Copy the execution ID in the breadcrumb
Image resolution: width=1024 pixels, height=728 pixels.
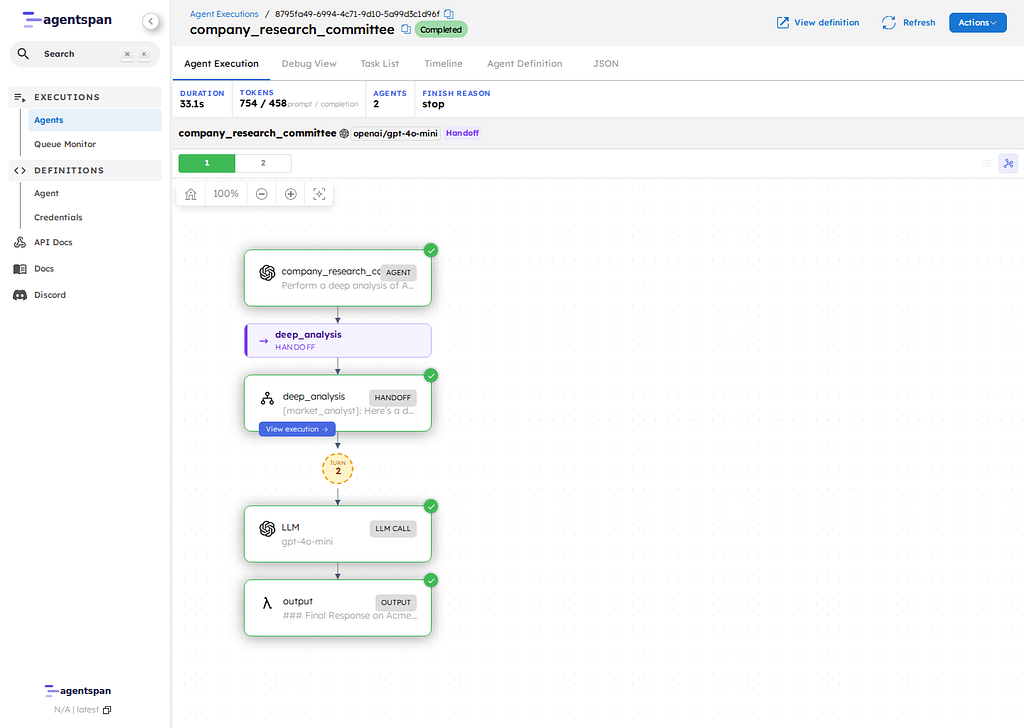pyautogui.click(x=449, y=14)
